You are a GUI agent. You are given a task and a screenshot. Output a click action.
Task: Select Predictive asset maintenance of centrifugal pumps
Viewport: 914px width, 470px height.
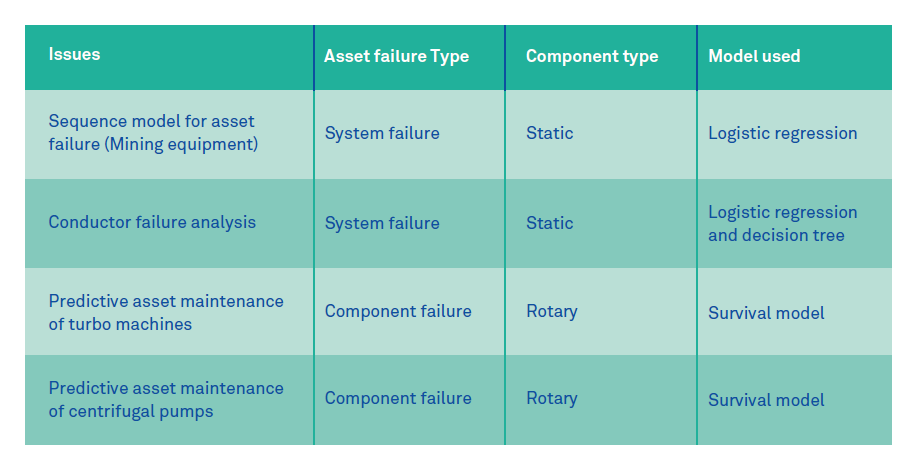(x=166, y=399)
